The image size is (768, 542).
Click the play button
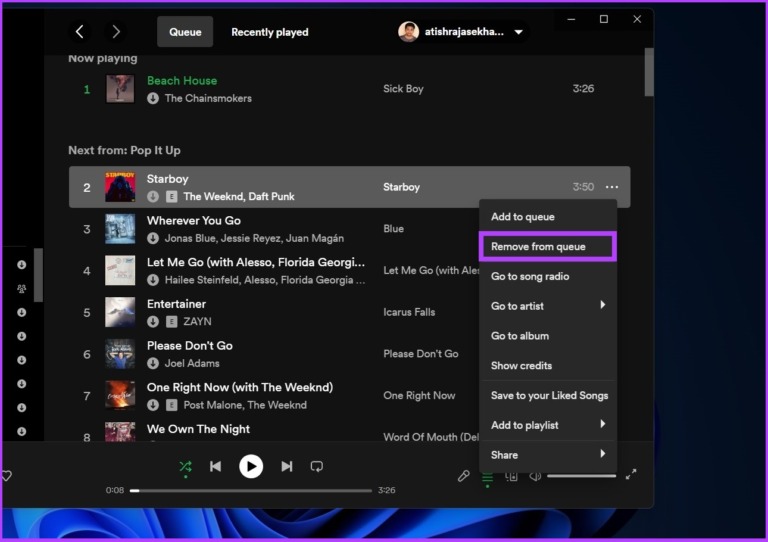[x=251, y=467]
